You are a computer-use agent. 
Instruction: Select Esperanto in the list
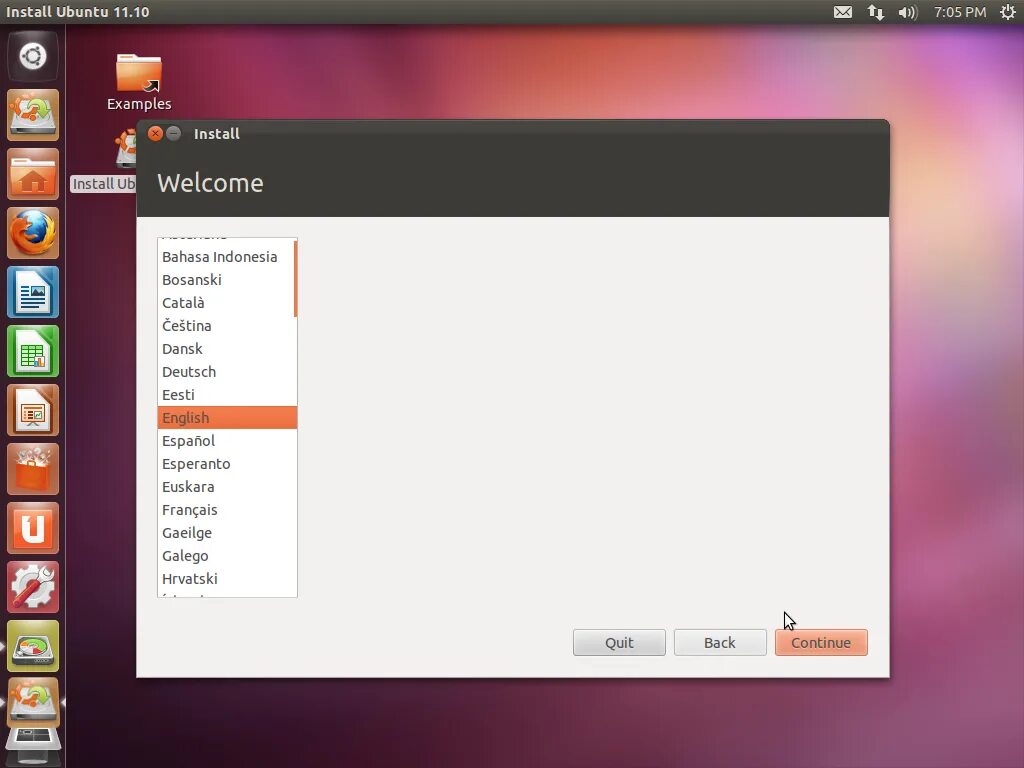(x=227, y=464)
